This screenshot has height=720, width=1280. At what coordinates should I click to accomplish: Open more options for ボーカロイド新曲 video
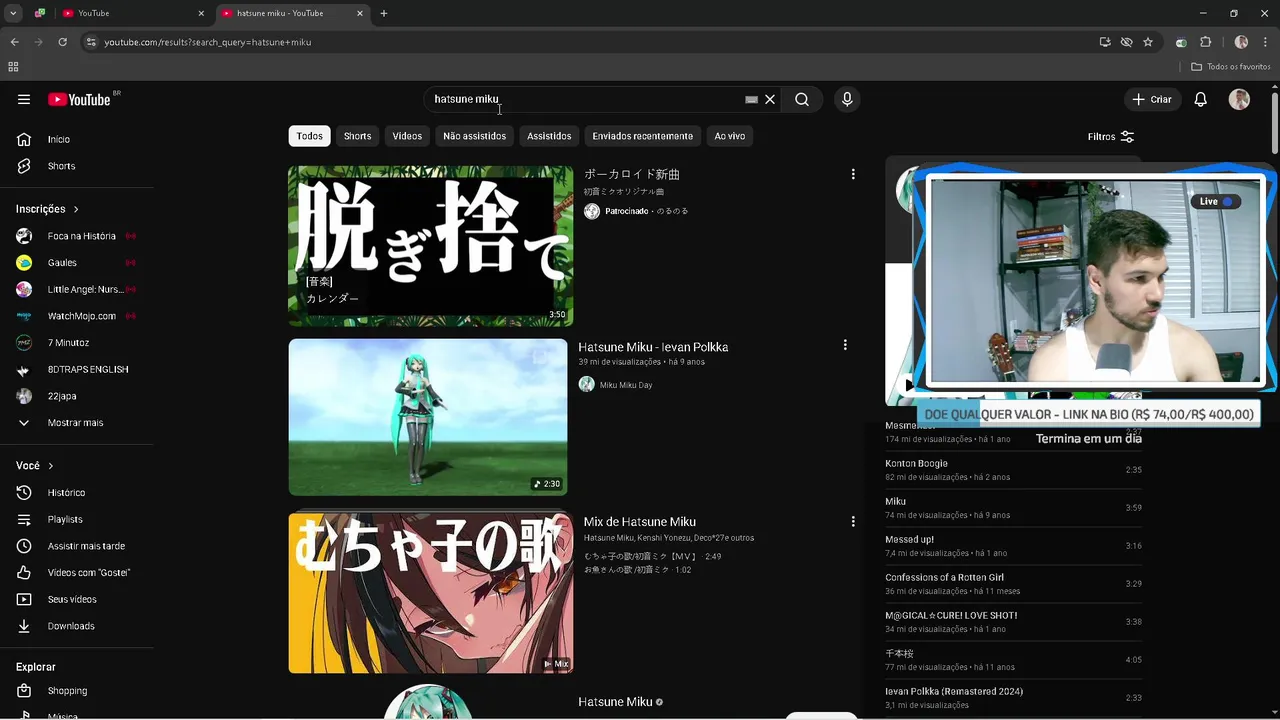853,174
